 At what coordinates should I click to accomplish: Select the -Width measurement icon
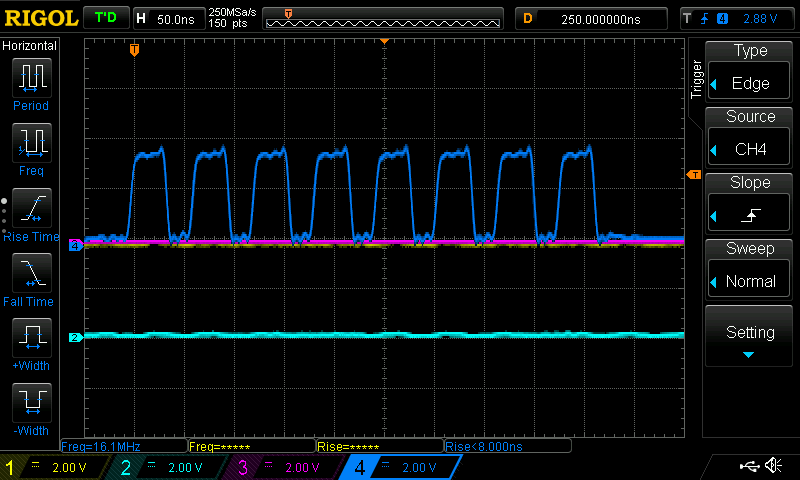coord(32,402)
